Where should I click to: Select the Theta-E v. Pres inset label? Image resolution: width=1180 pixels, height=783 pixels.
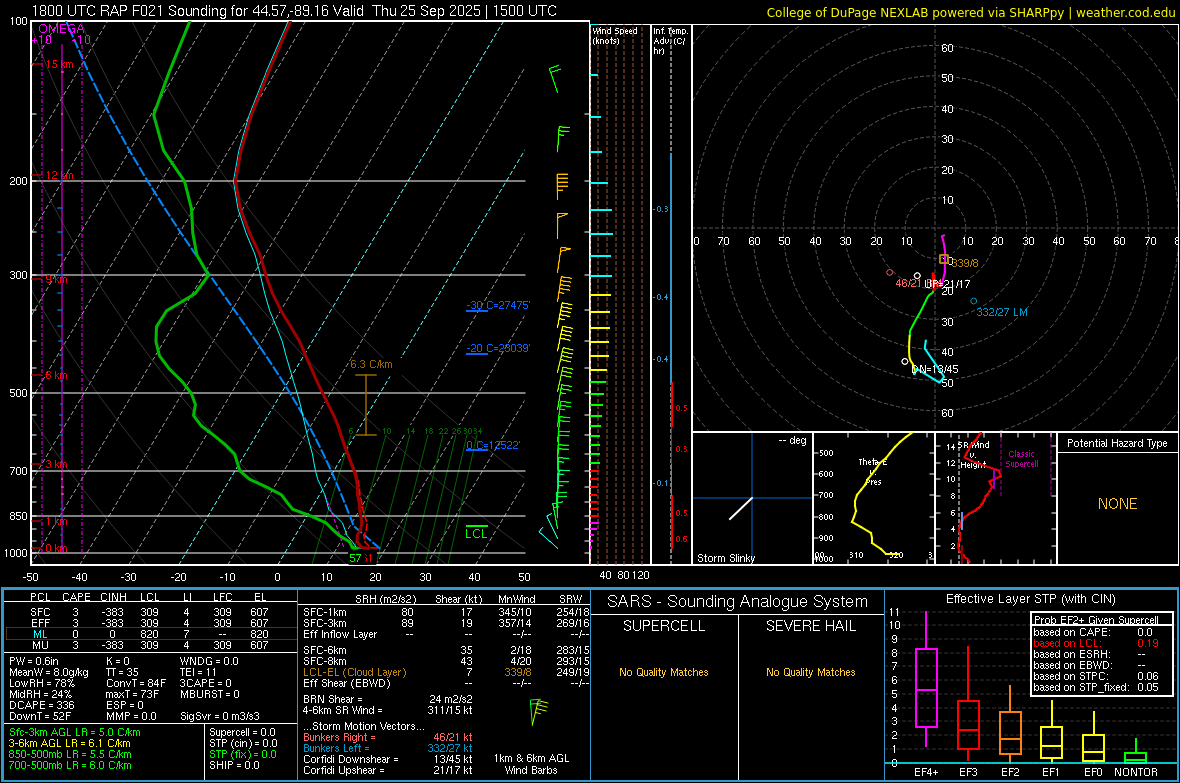[x=873, y=471]
